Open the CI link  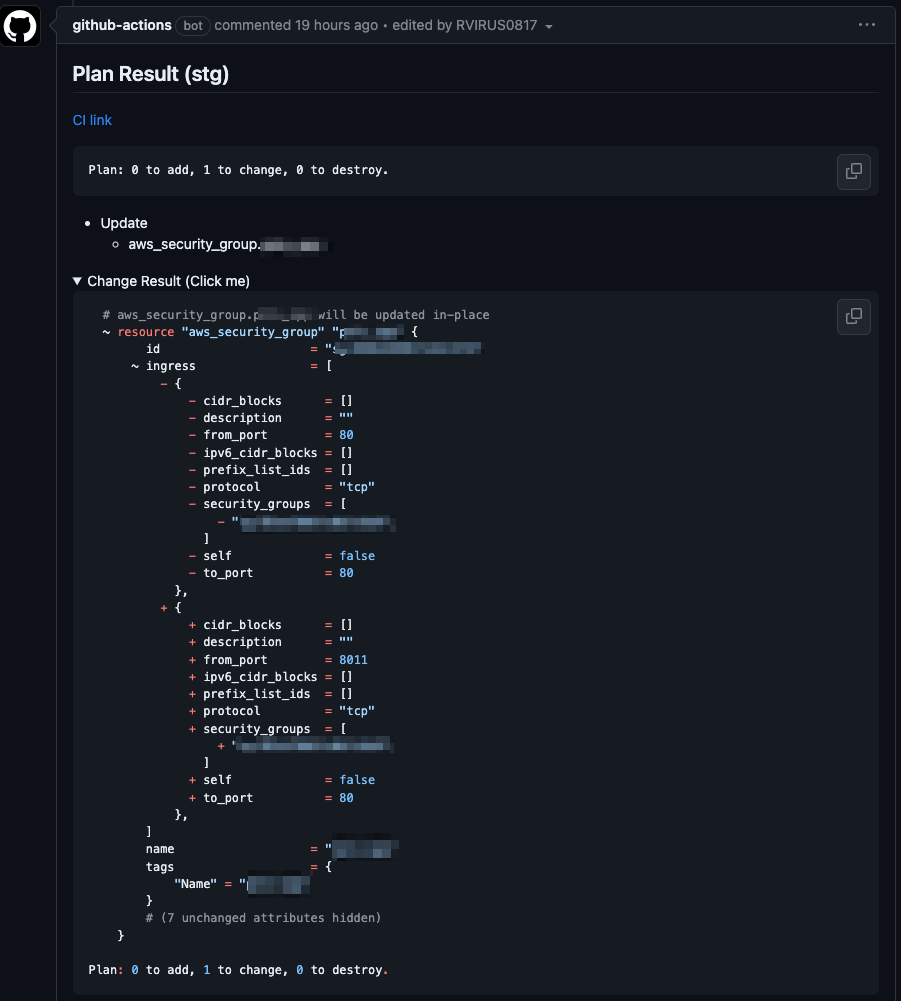point(92,120)
